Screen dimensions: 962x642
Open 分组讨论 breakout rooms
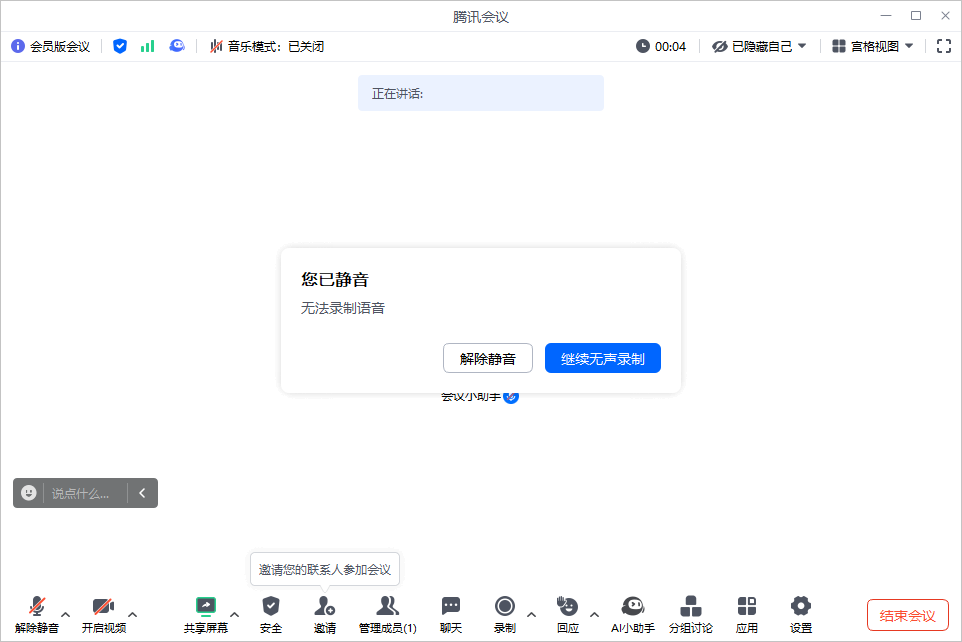point(691,614)
